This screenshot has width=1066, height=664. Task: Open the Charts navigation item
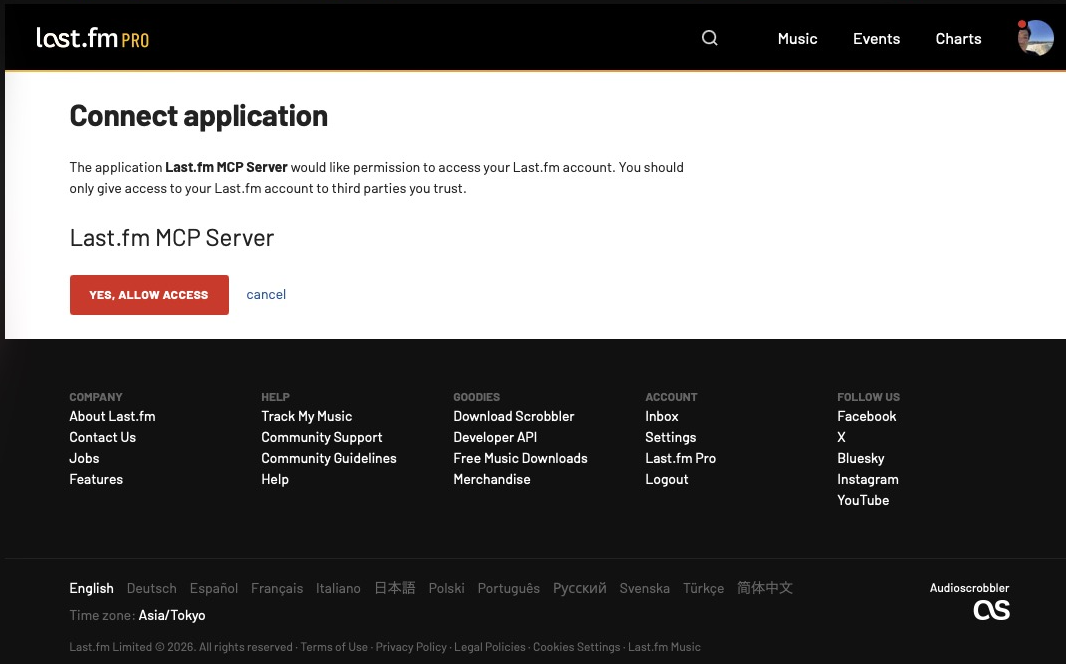coord(958,39)
